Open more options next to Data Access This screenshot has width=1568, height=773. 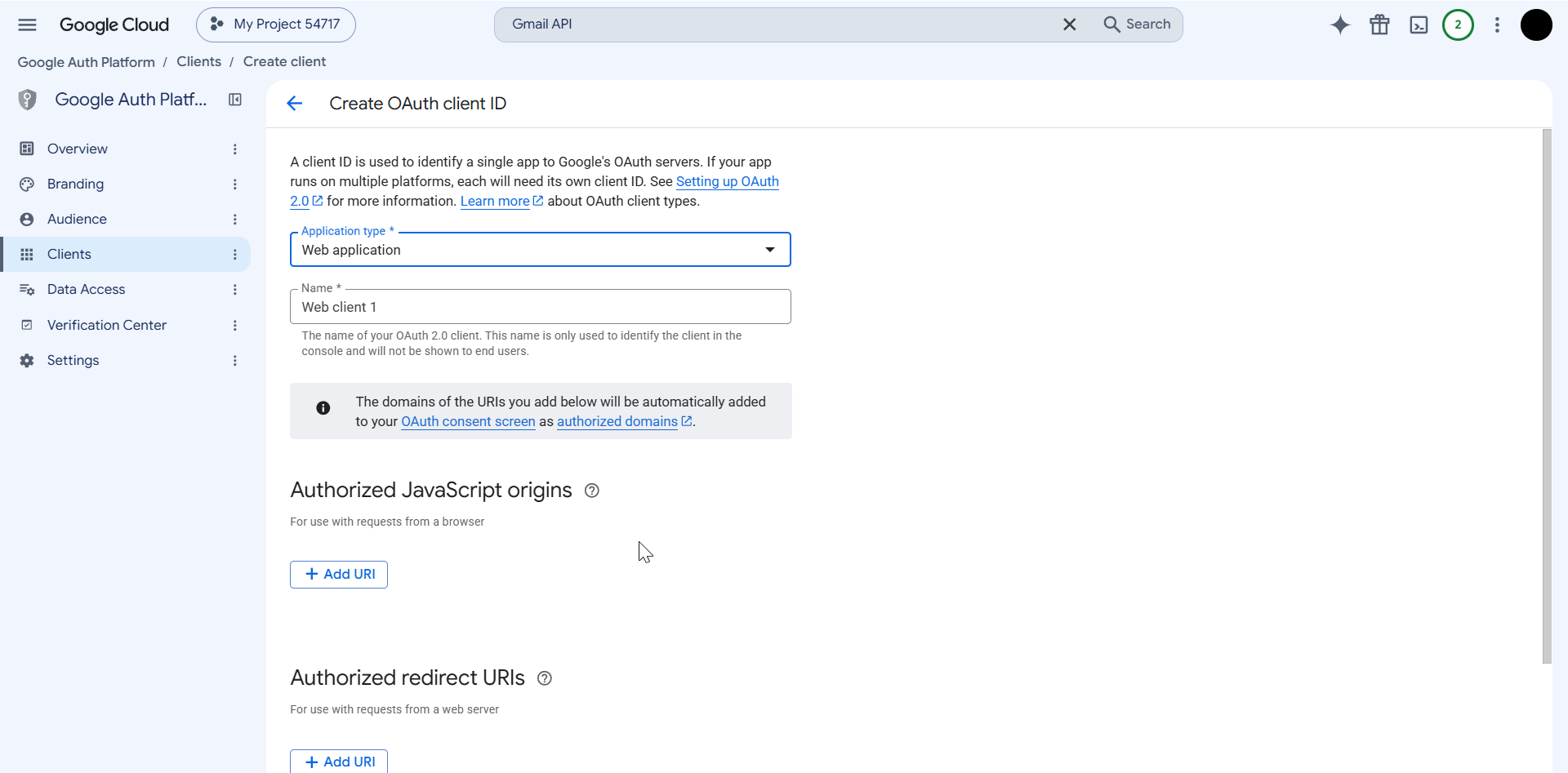click(x=235, y=289)
